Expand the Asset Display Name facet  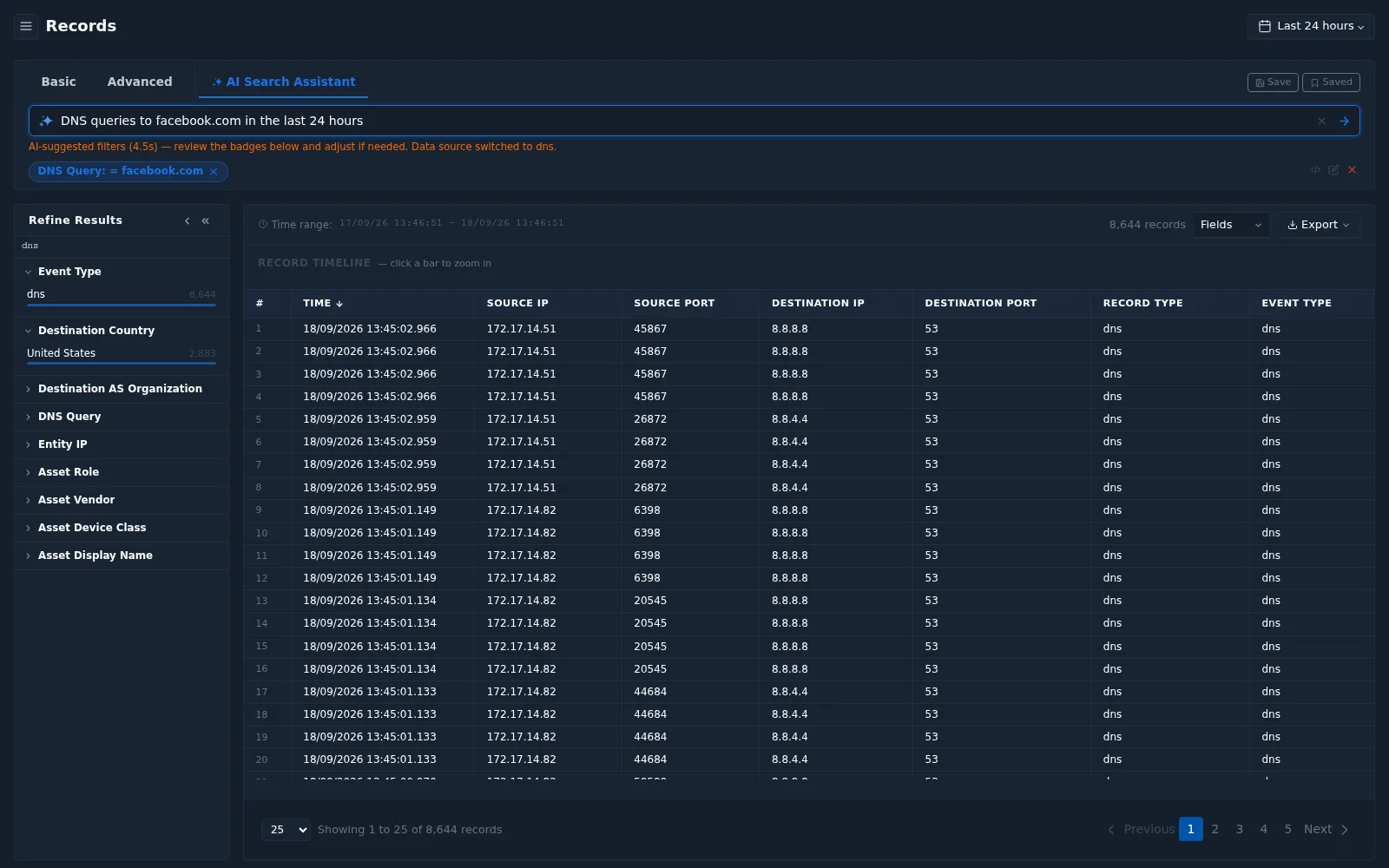121,556
